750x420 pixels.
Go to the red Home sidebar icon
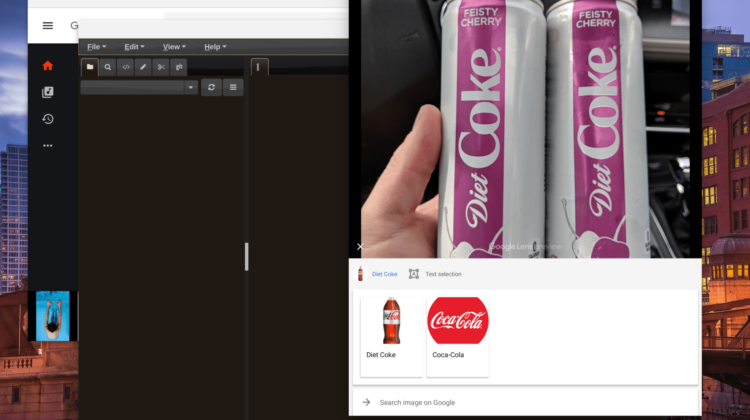[47, 66]
